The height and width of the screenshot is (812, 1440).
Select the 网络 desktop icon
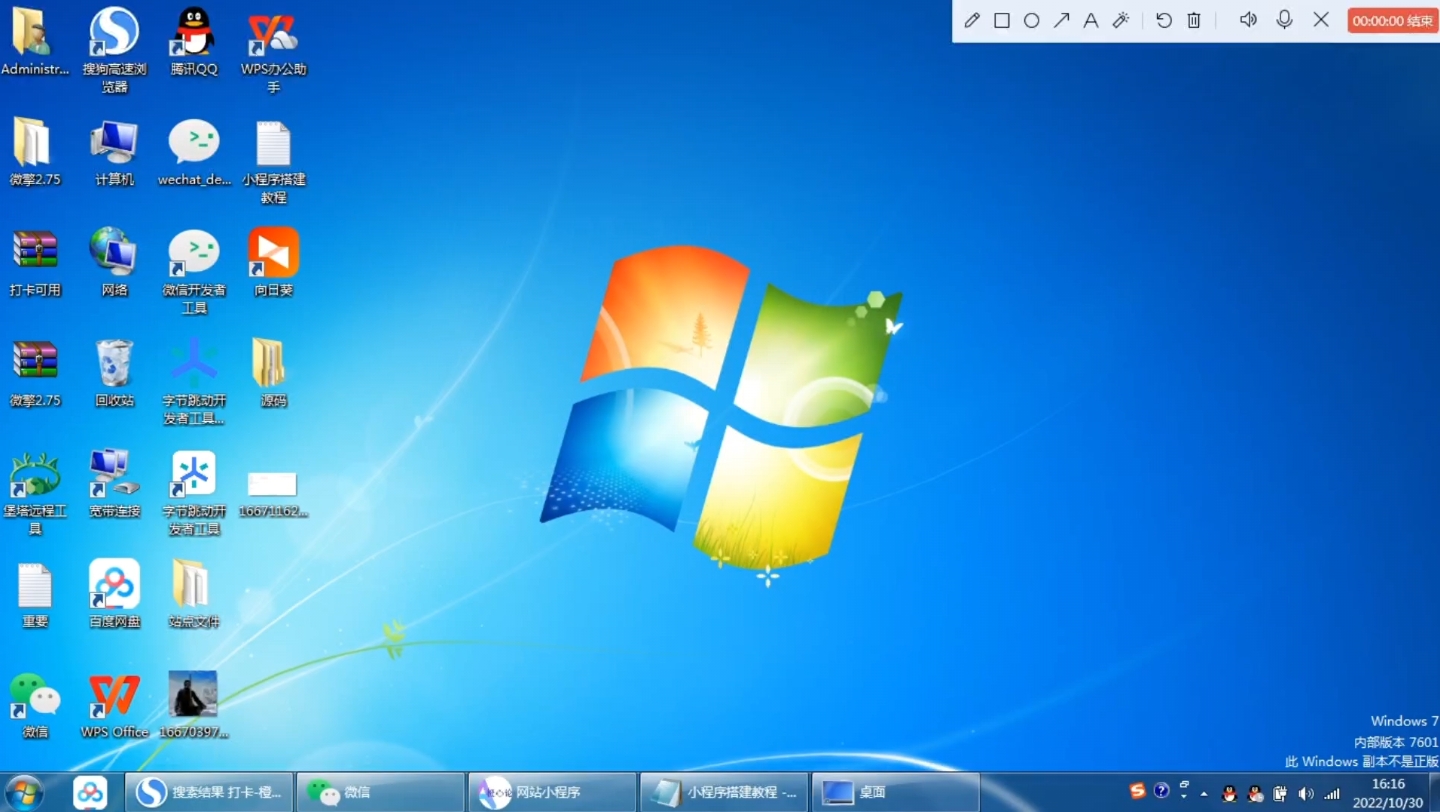point(114,263)
